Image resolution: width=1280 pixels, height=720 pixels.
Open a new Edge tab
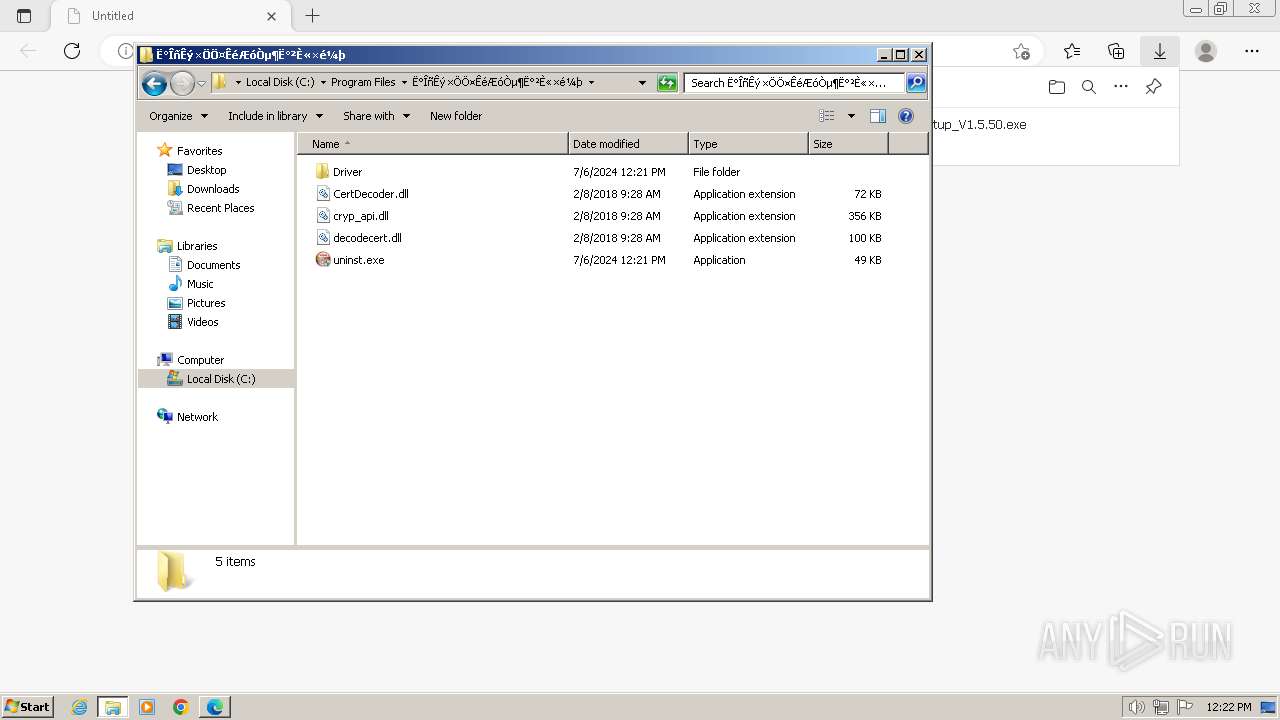[312, 16]
